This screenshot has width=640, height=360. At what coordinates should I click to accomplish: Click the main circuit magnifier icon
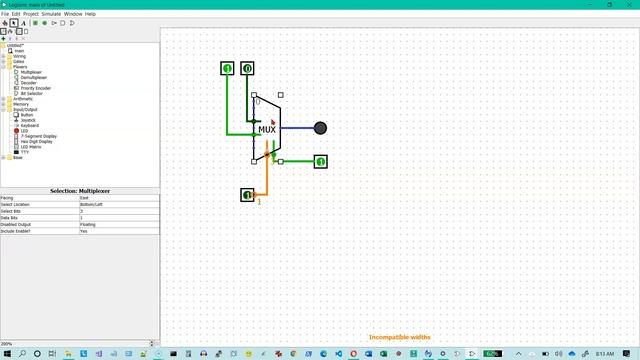(10, 51)
